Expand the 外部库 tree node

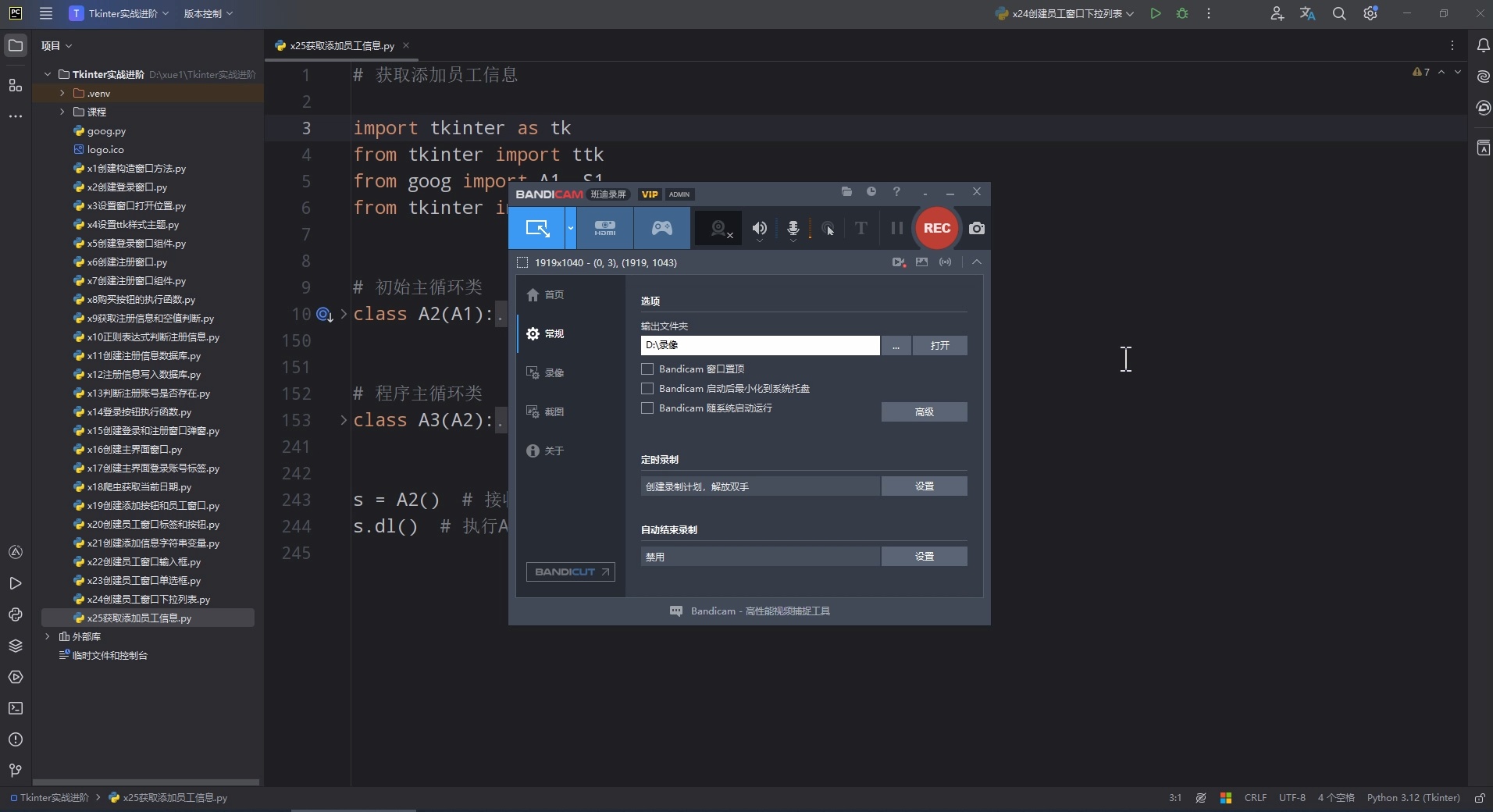coord(48,636)
